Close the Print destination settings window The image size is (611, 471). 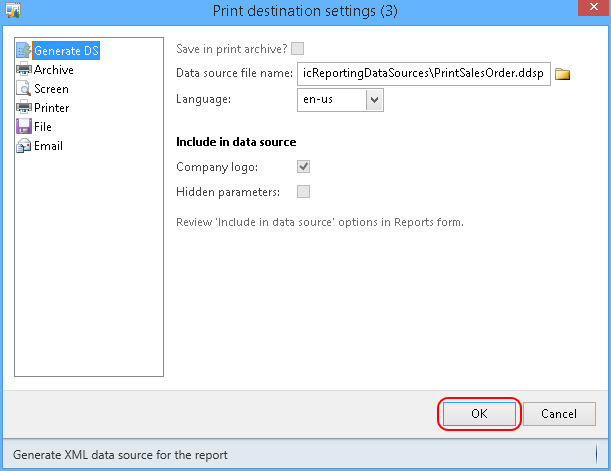593,7
